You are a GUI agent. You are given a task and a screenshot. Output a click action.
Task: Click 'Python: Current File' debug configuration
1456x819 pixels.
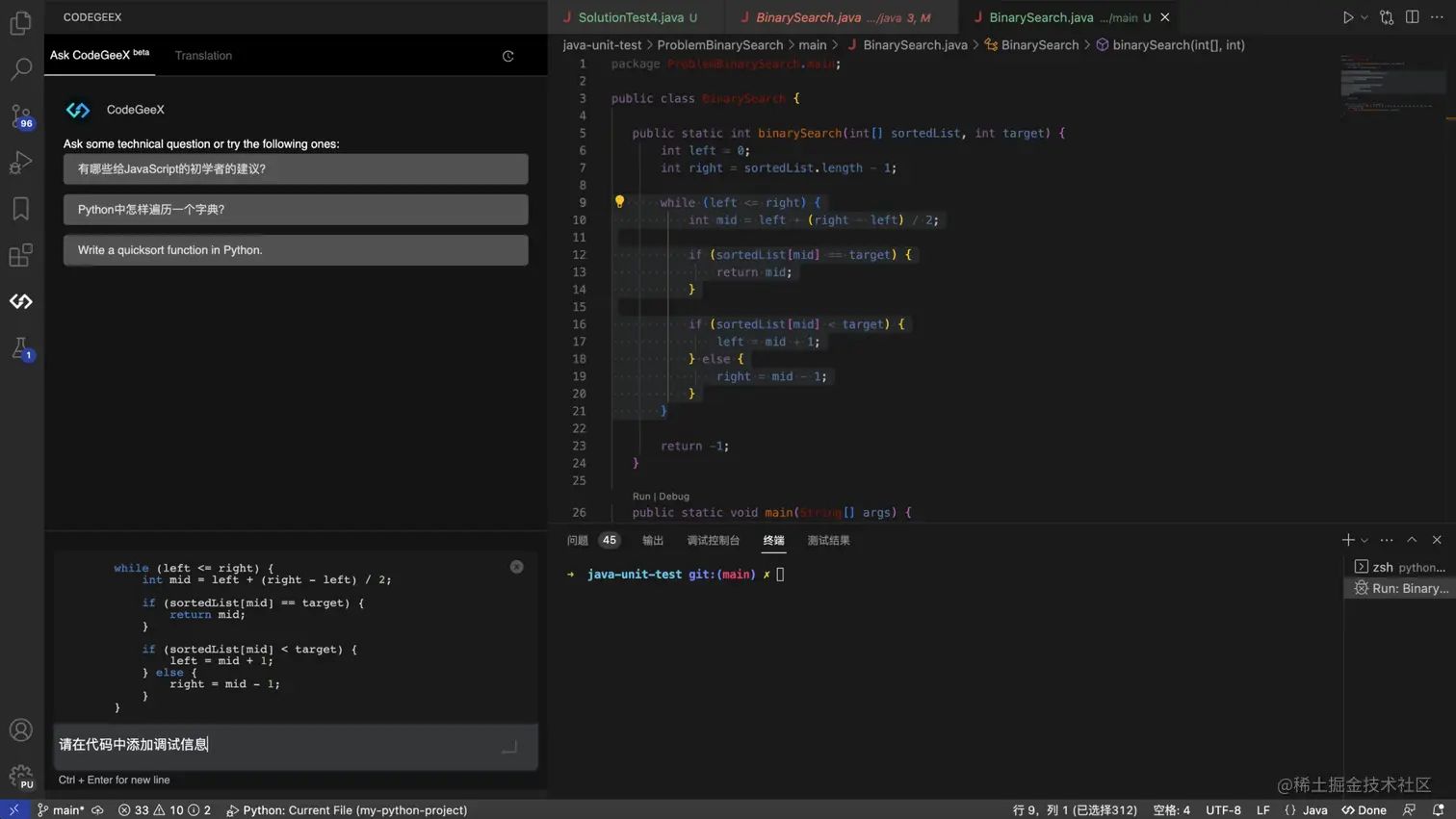pyautogui.click(x=347, y=810)
